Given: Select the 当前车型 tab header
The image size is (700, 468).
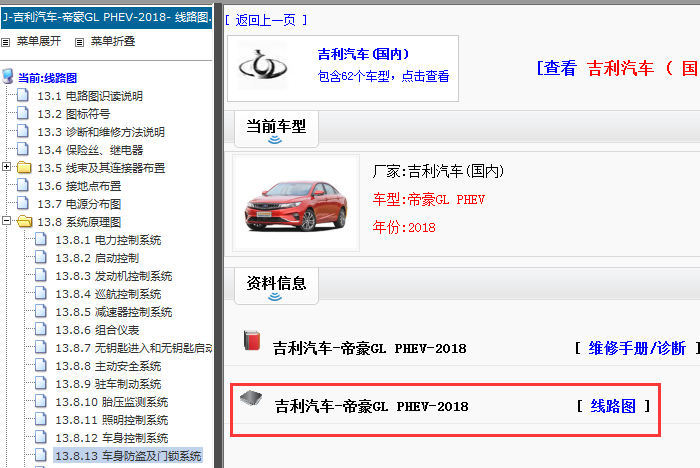Looking at the screenshot, I should [x=276, y=130].
